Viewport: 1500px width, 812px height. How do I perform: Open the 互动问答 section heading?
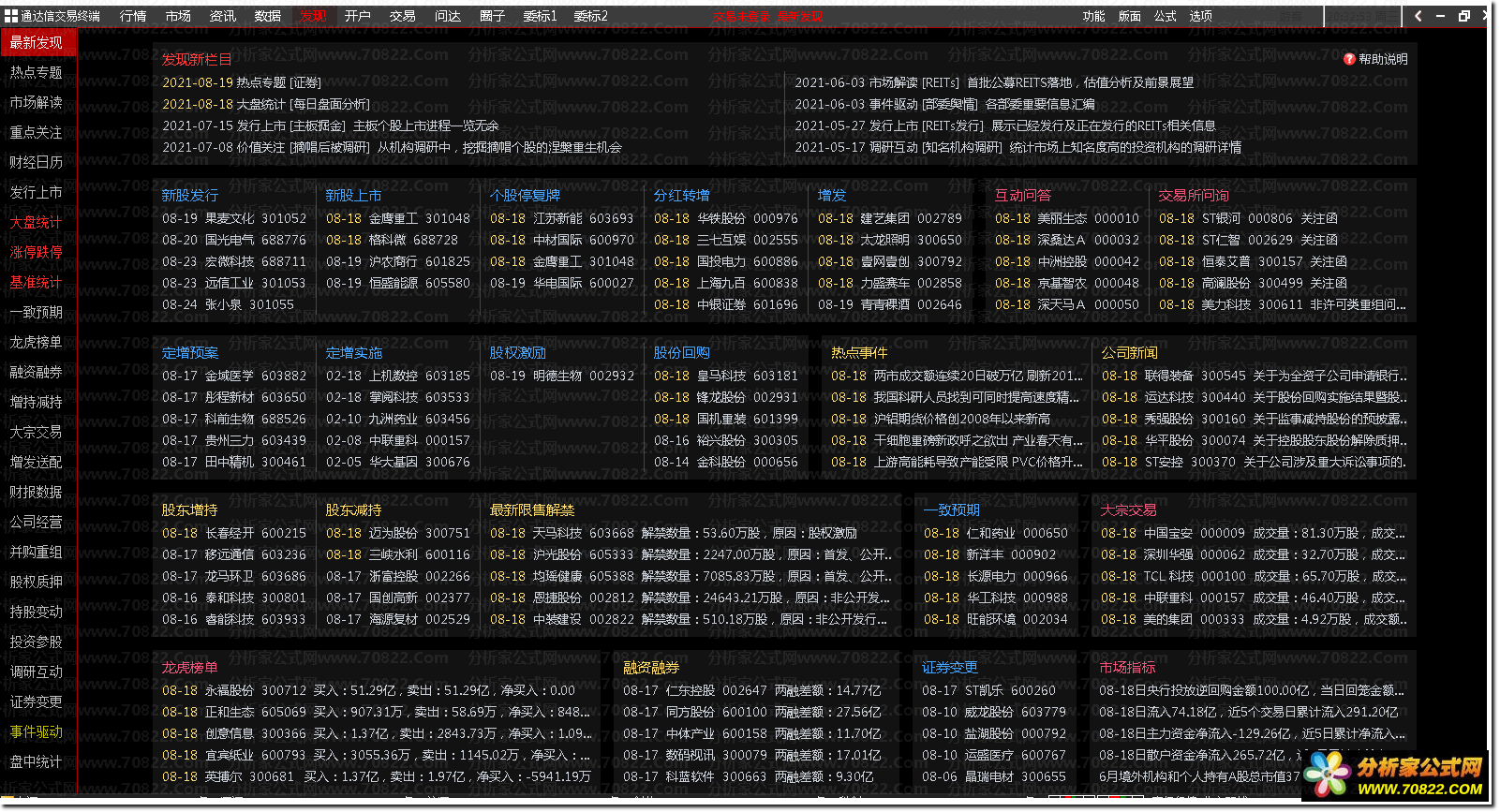pos(1023,195)
